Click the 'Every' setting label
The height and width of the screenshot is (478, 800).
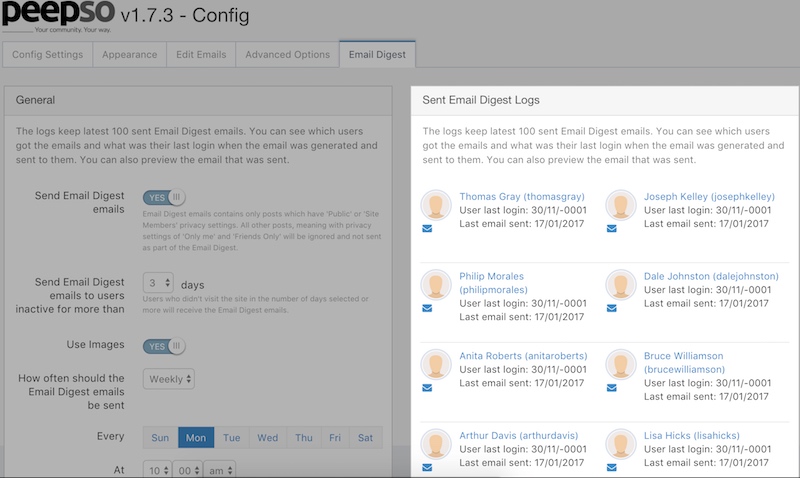[111, 436]
